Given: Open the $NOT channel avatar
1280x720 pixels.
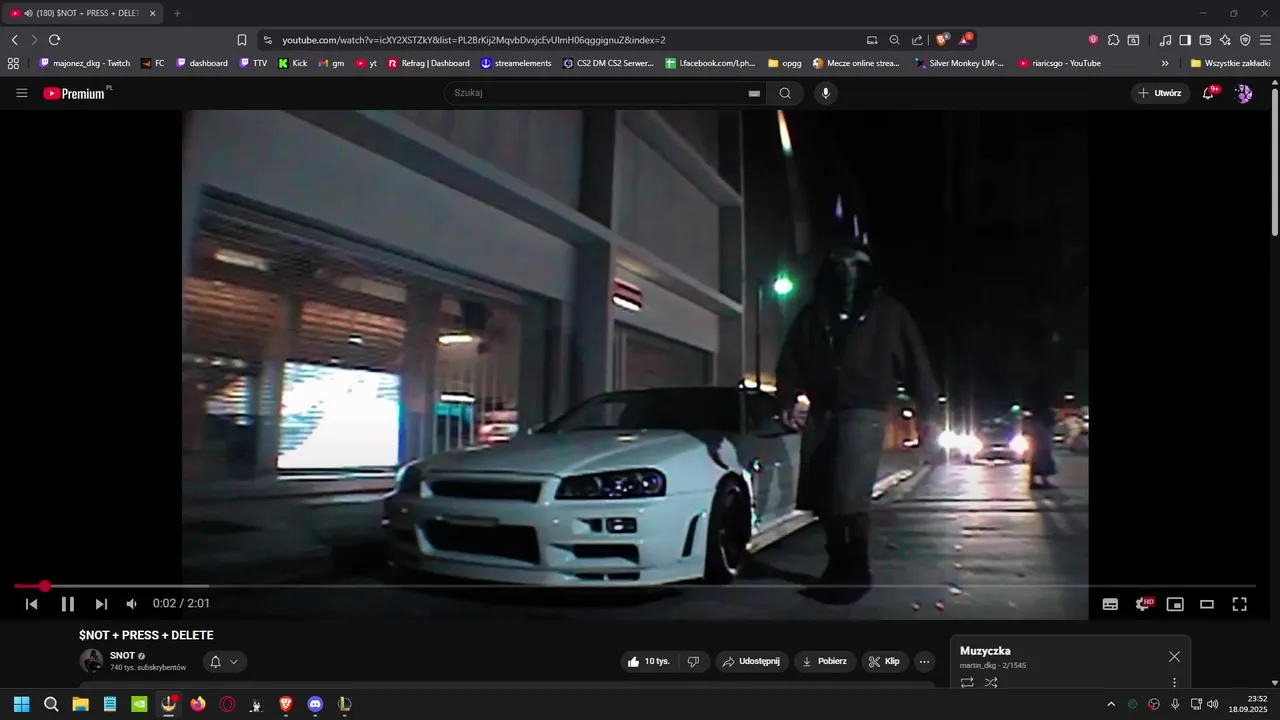Looking at the screenshot, I should click(91, 661).
